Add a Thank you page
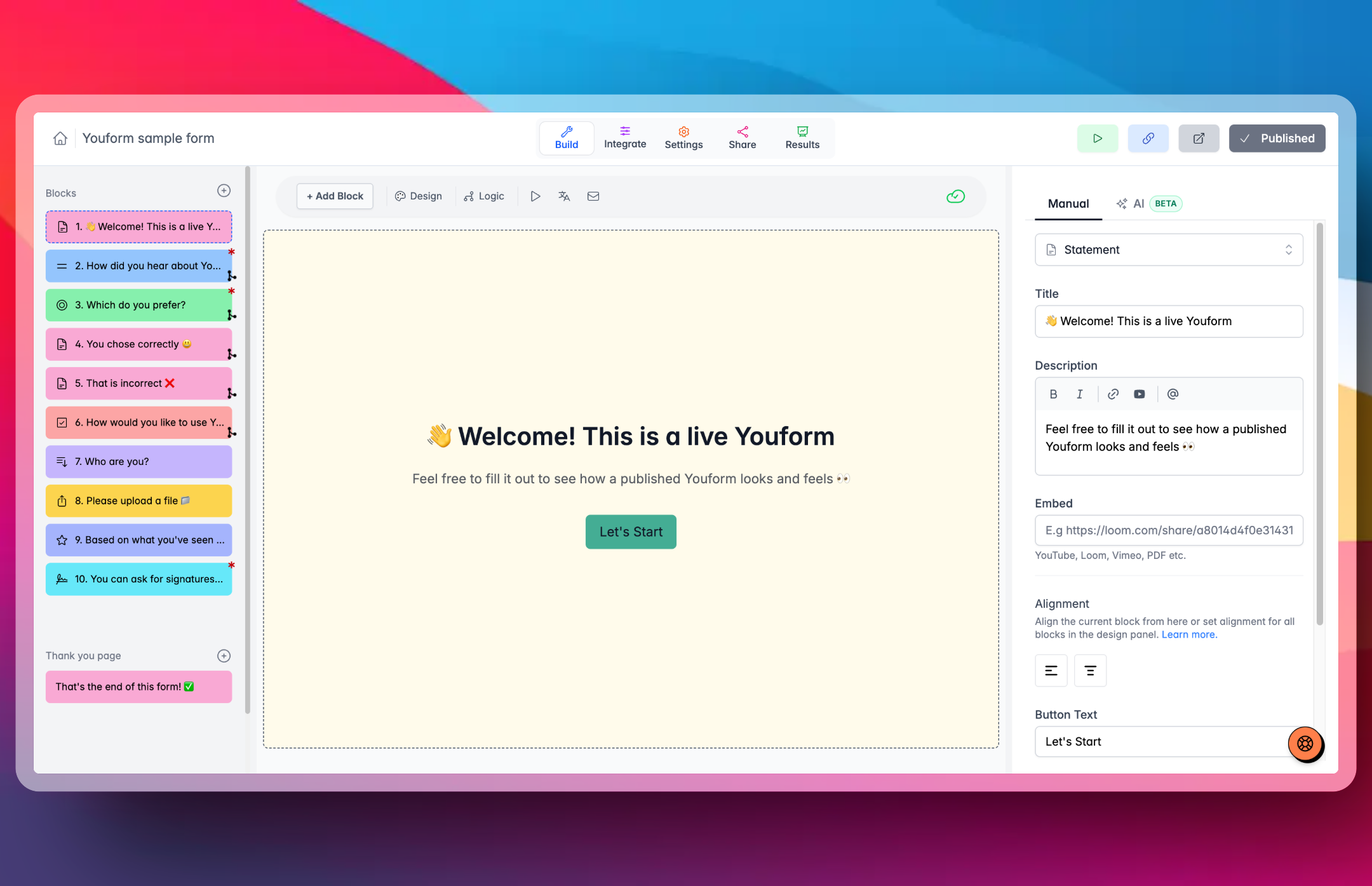 tap(224, 656)
